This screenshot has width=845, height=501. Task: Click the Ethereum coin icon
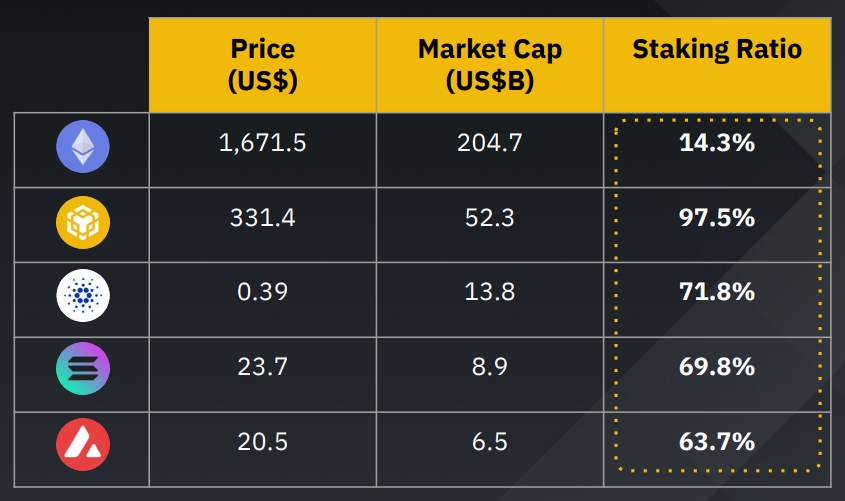coord(83,148)
